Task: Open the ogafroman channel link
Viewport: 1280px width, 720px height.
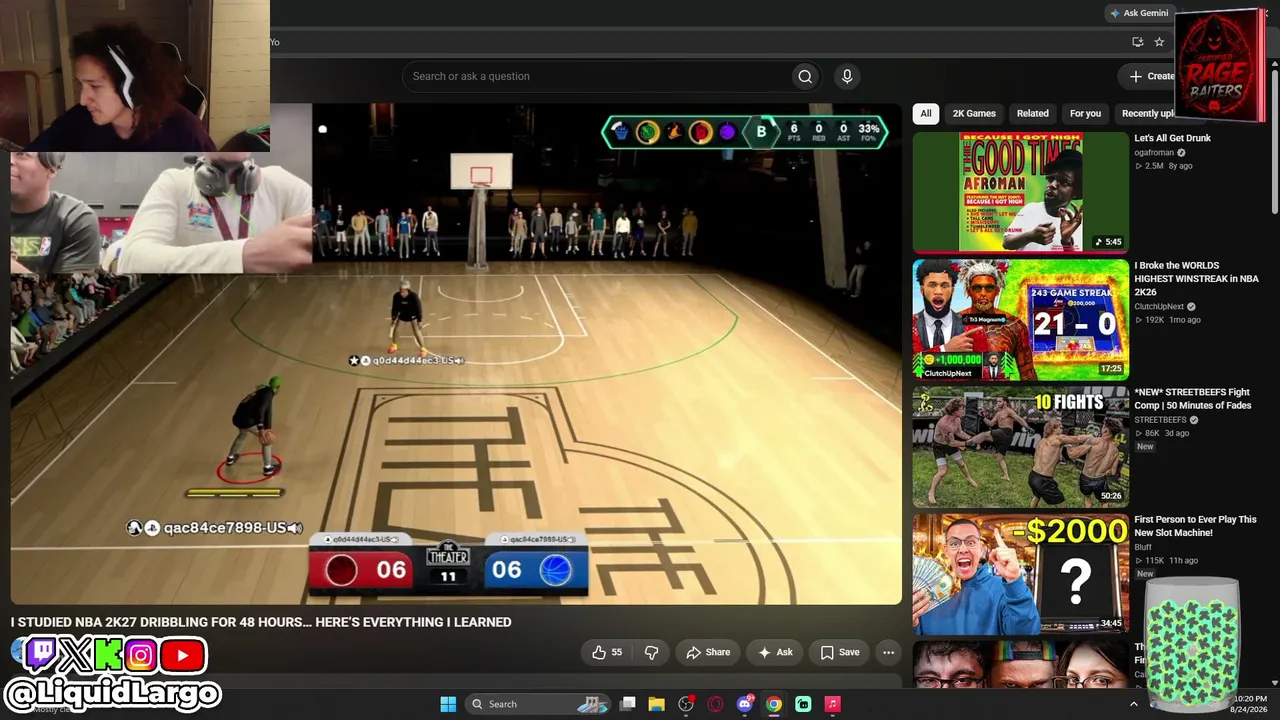Action: (1154, 153)
